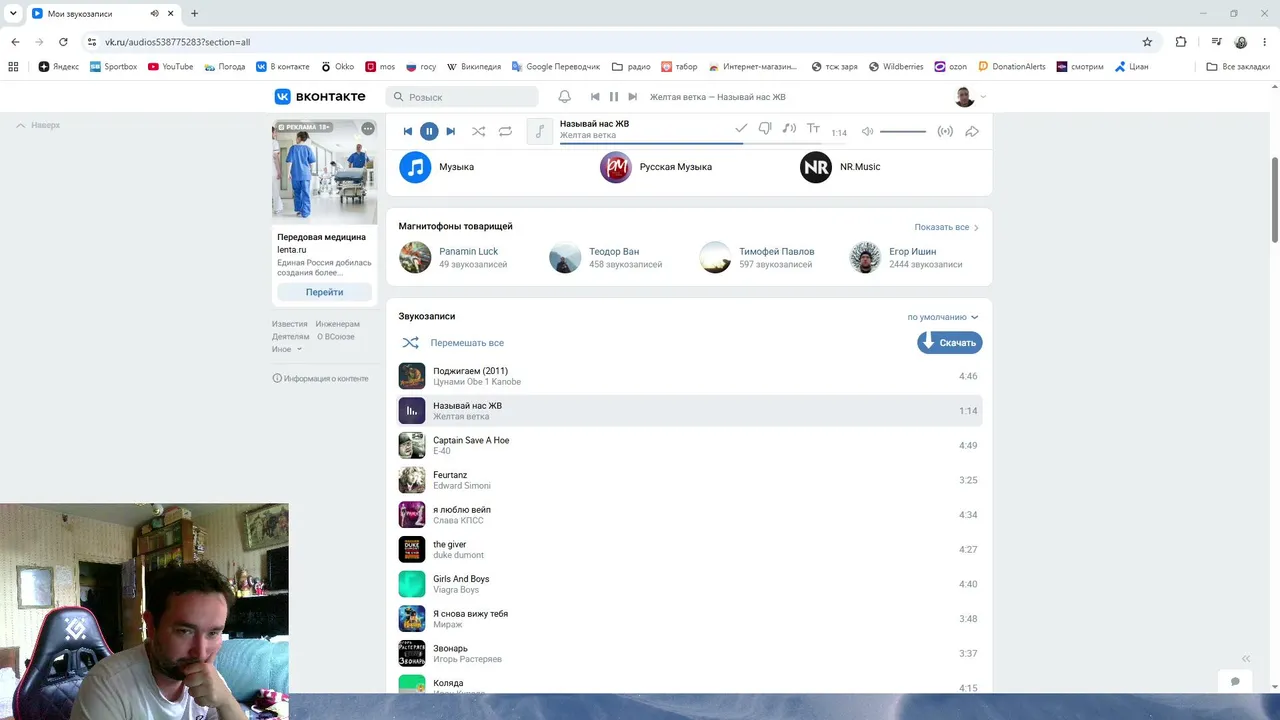Viewport: 1280px width, 720px height.
Task: Open notifications bell in VK header
Action: 565,97
